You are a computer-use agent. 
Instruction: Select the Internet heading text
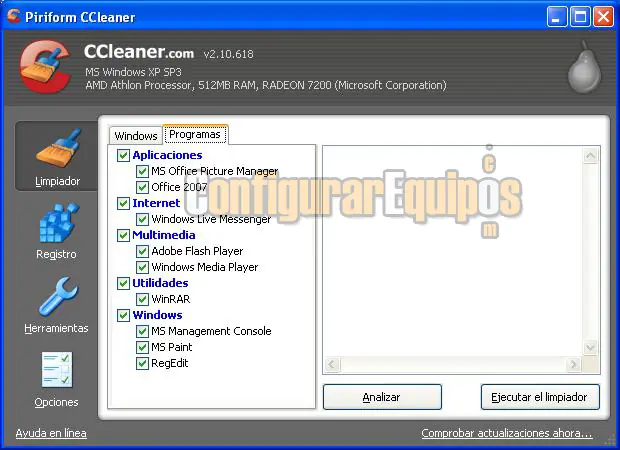pyautogui.click(x=156, y=203)
